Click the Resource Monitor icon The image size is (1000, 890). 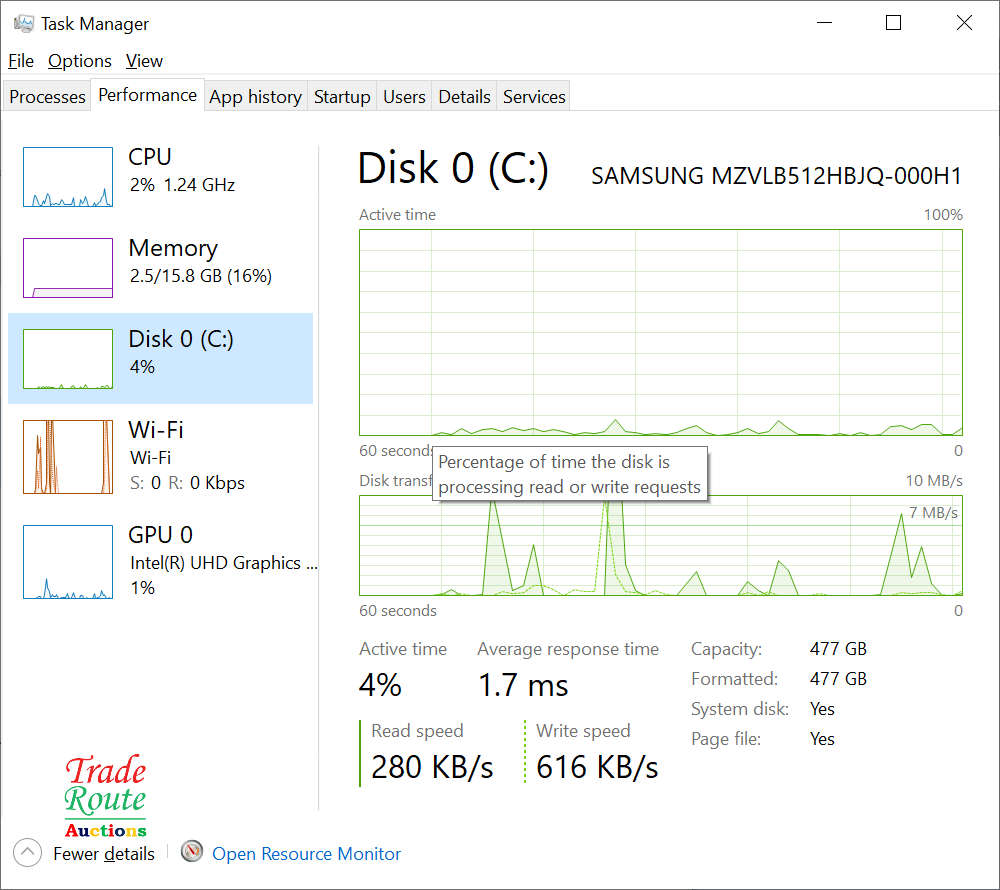193,852
